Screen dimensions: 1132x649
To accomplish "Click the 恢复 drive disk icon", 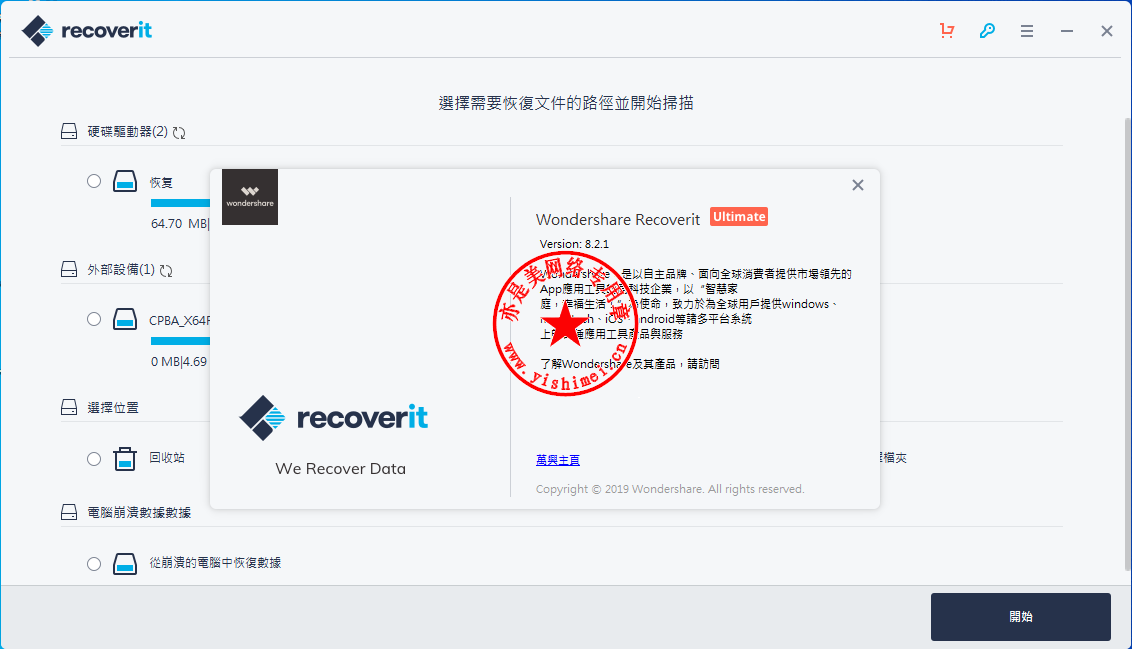I will (x=125, y=181).
